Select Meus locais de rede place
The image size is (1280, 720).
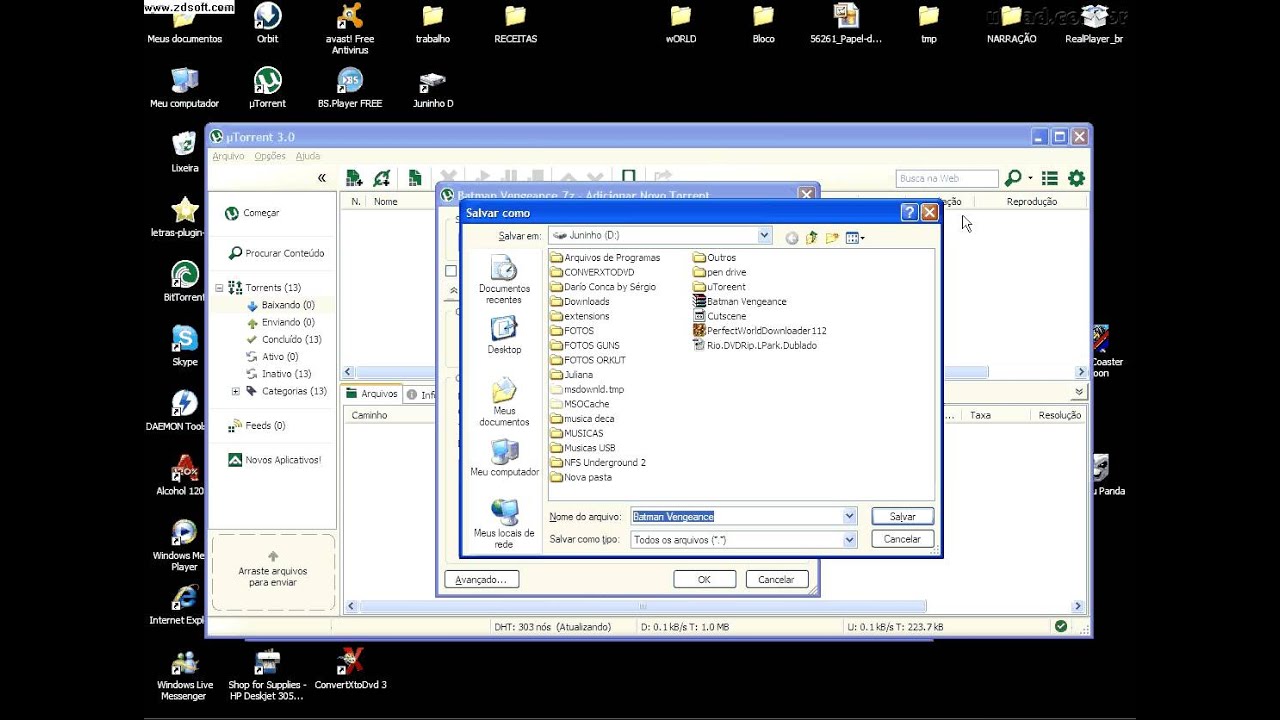pos(504,525)
